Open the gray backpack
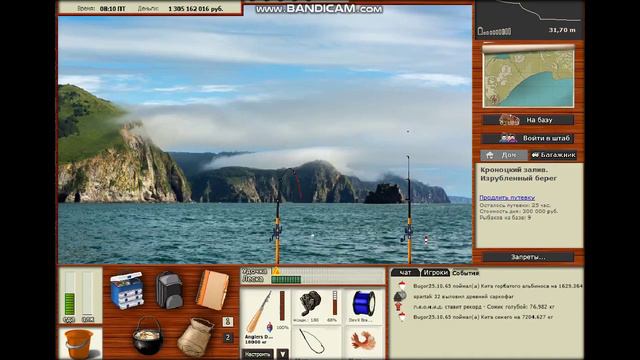 click(169, 290)
